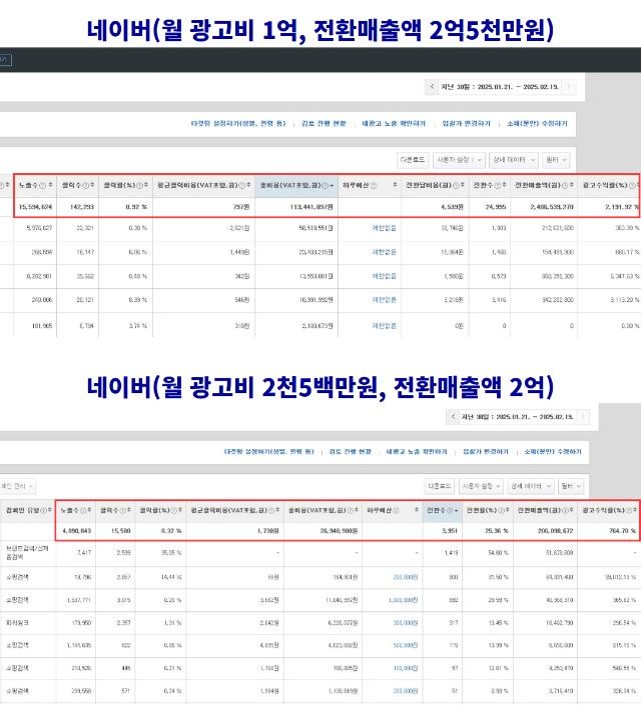Open 소재(문안) 수정하기 link in 2천5백만원 report
The width and height of the screenshot is (641, 719).
pyautogui.click(x=553, y=452)
